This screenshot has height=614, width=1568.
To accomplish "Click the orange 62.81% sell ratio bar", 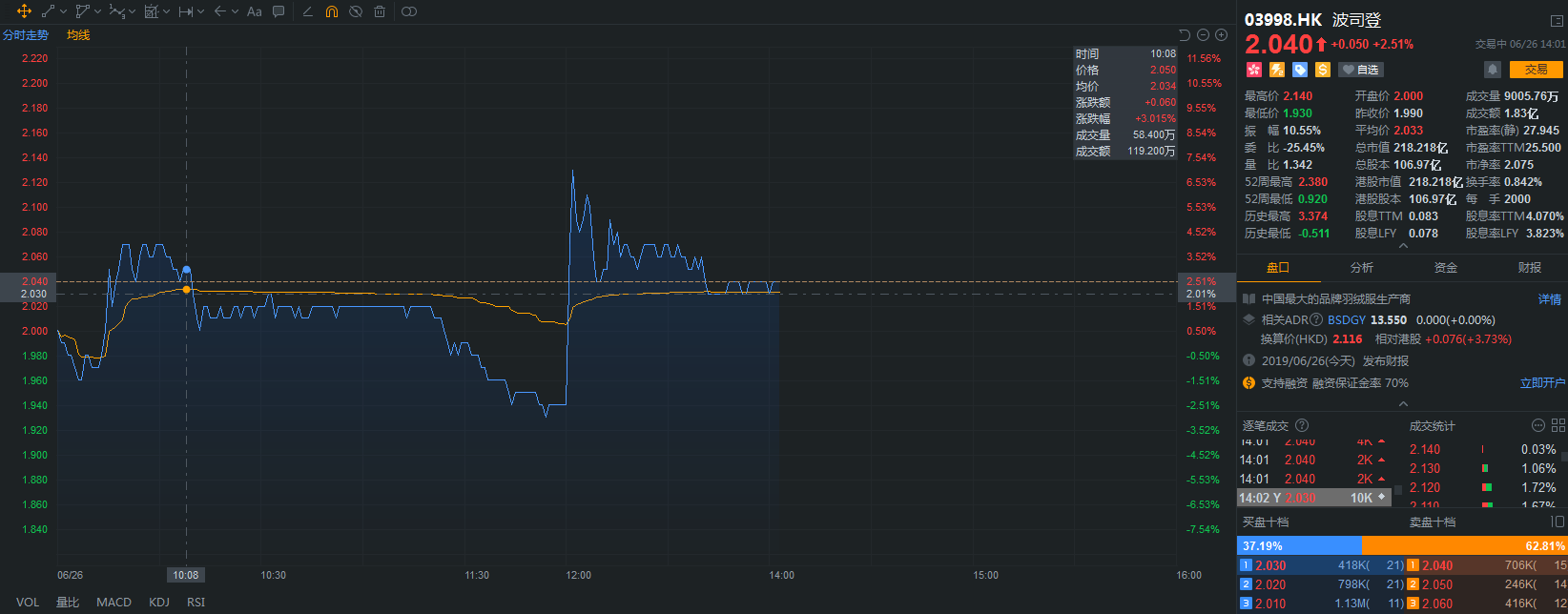I will 1464,546.
